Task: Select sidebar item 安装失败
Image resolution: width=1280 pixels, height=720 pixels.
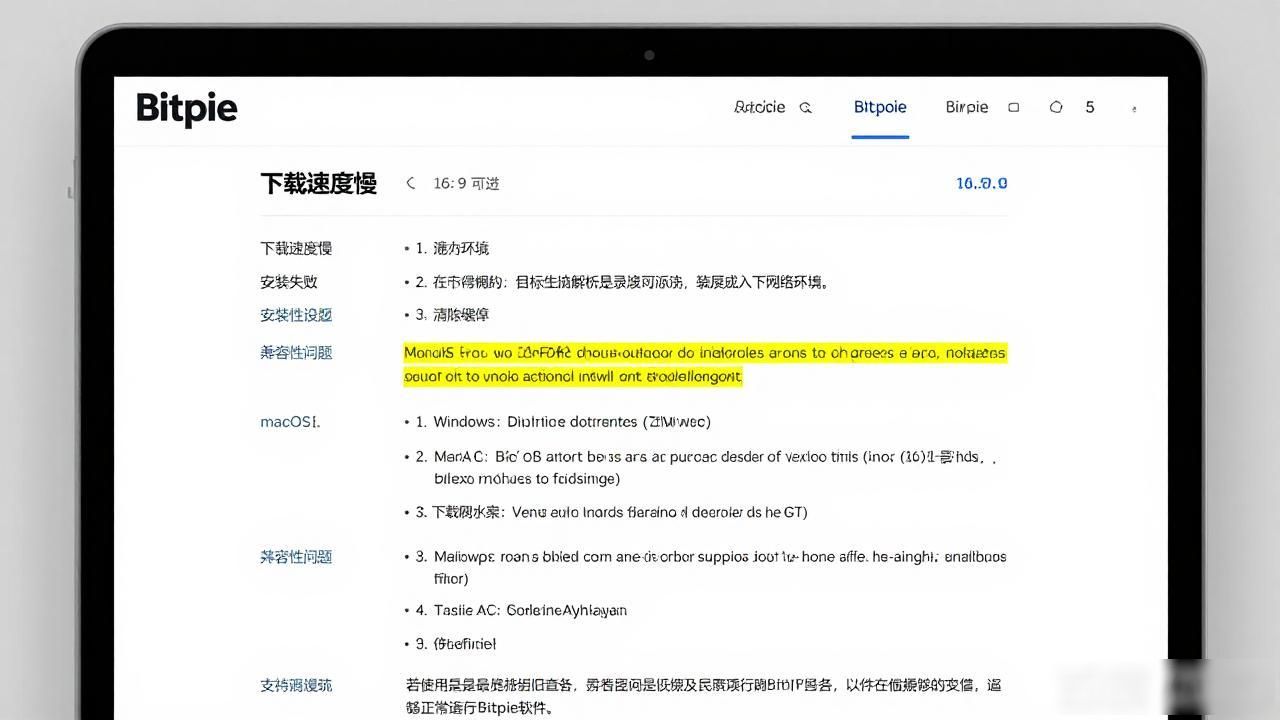Action: click(x=289, y=282)
